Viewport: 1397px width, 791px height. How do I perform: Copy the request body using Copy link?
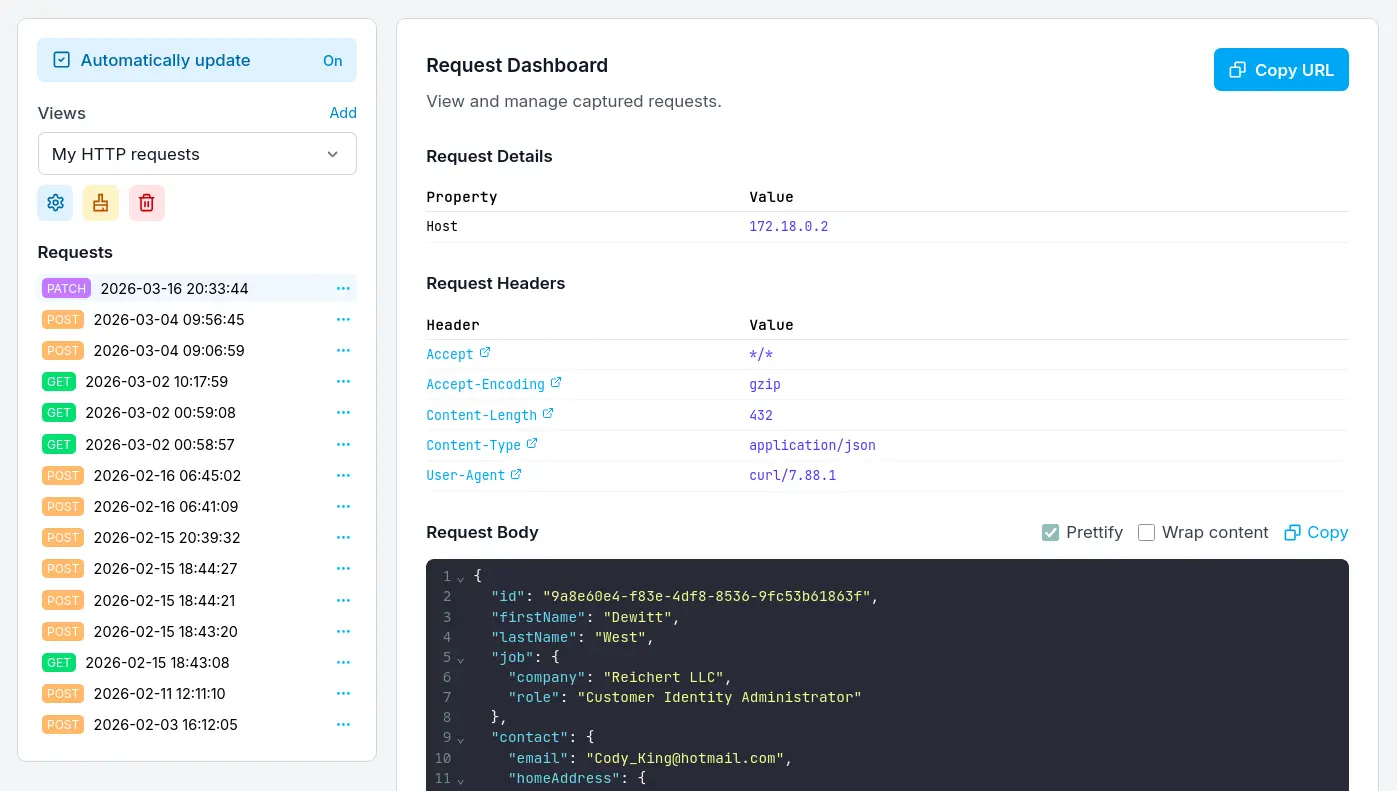(x=1316, y=532)
